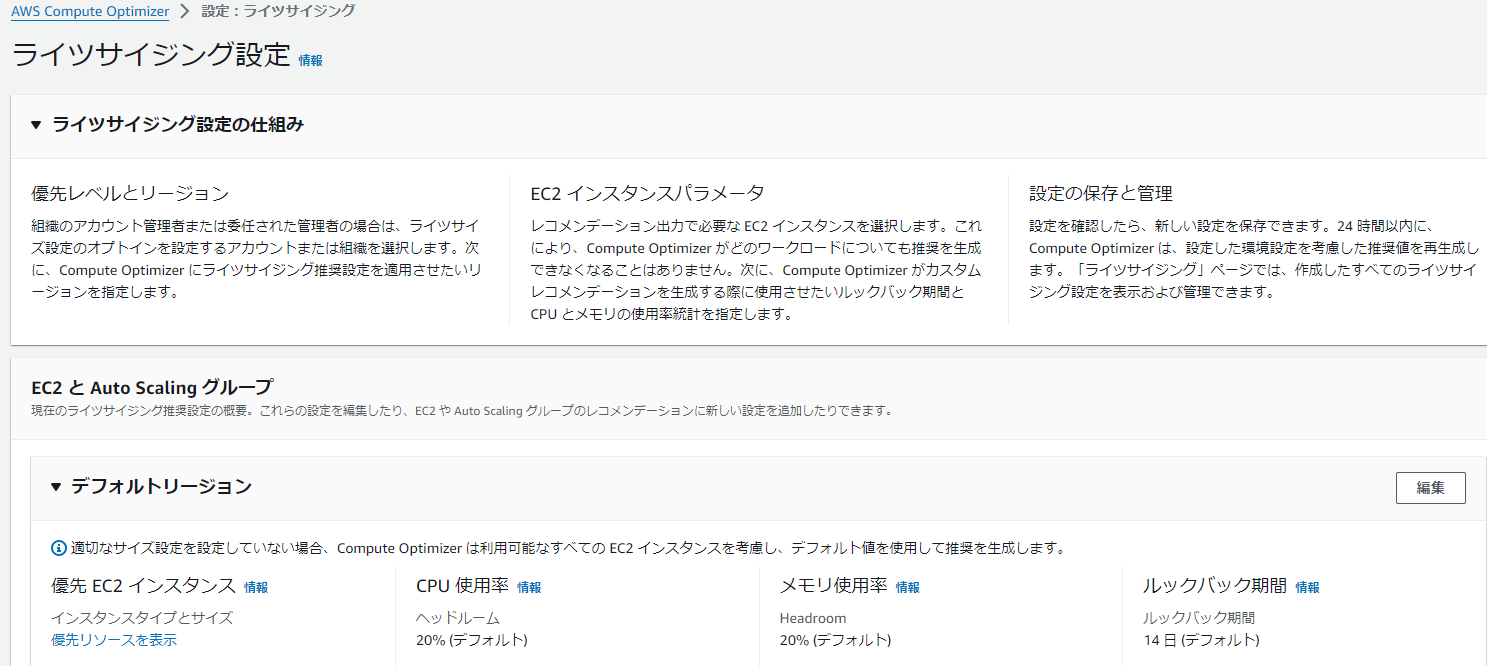Collapse the デフォルトリージョン section

click(x=56, y=487)
